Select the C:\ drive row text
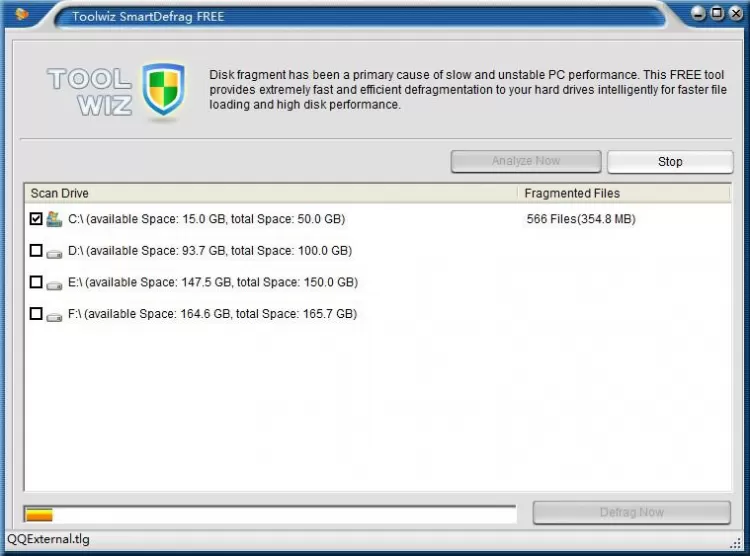750x556 pixels. [207, 219]
